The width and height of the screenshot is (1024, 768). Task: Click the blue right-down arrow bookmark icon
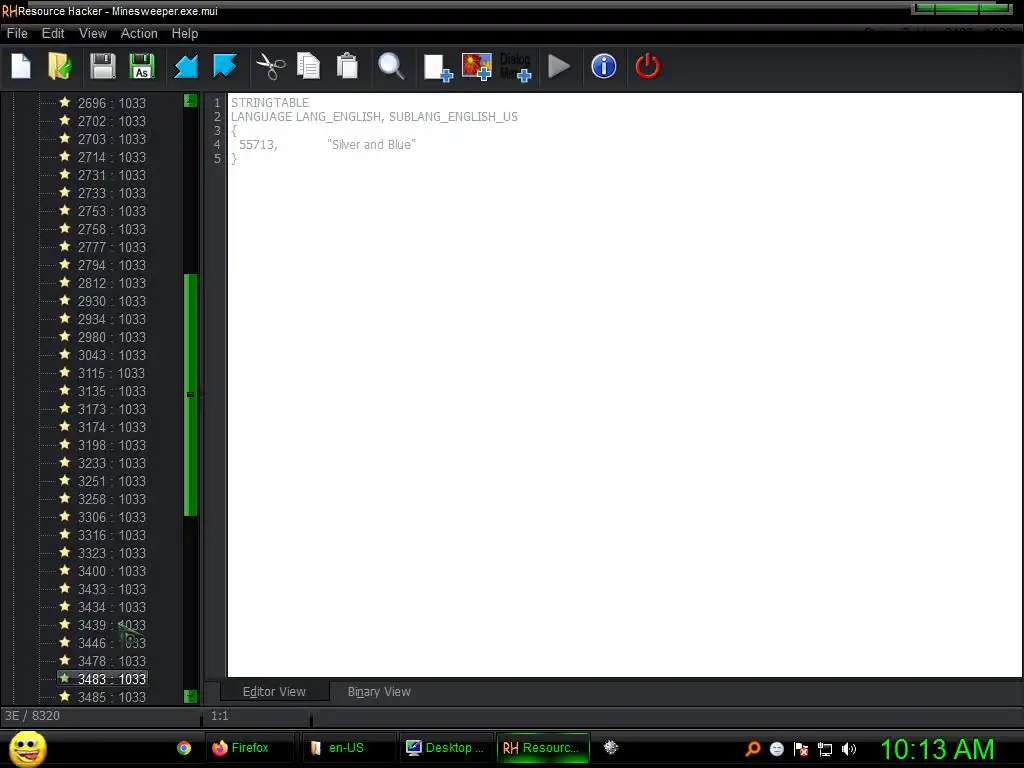coord(225,67)
